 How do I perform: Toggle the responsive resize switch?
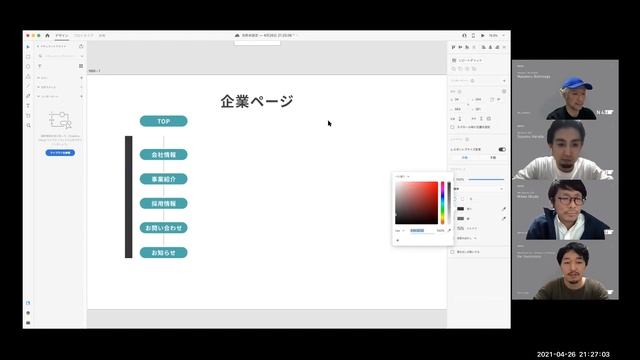[x=502, y=149]
